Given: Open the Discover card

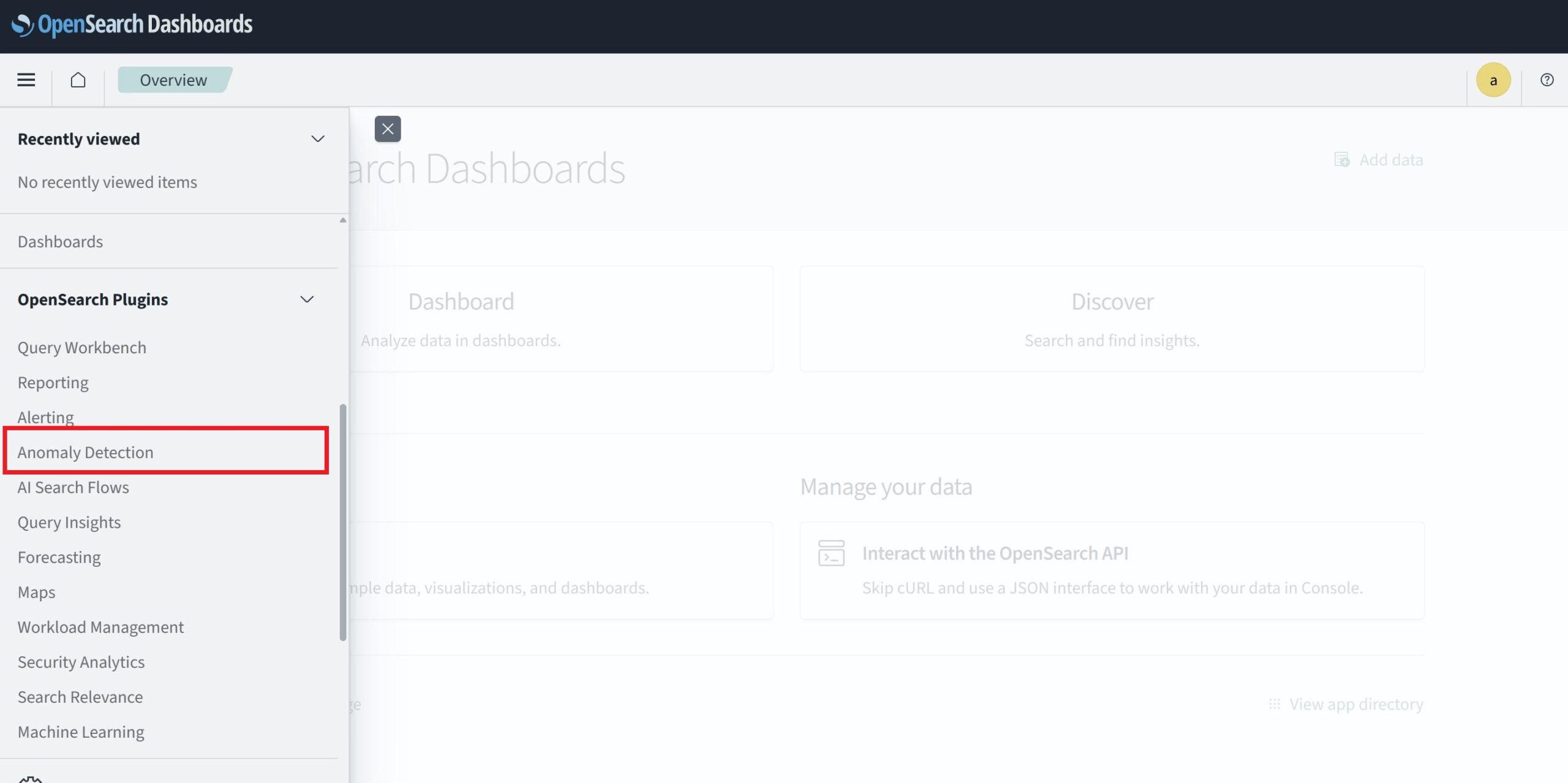Looking at the screenshot, I should coord(1112,318).
